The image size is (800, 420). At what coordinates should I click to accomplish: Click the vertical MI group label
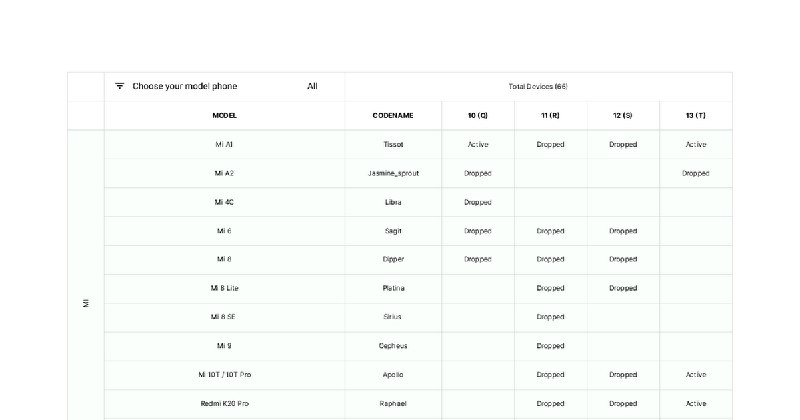tap(86, 303)
